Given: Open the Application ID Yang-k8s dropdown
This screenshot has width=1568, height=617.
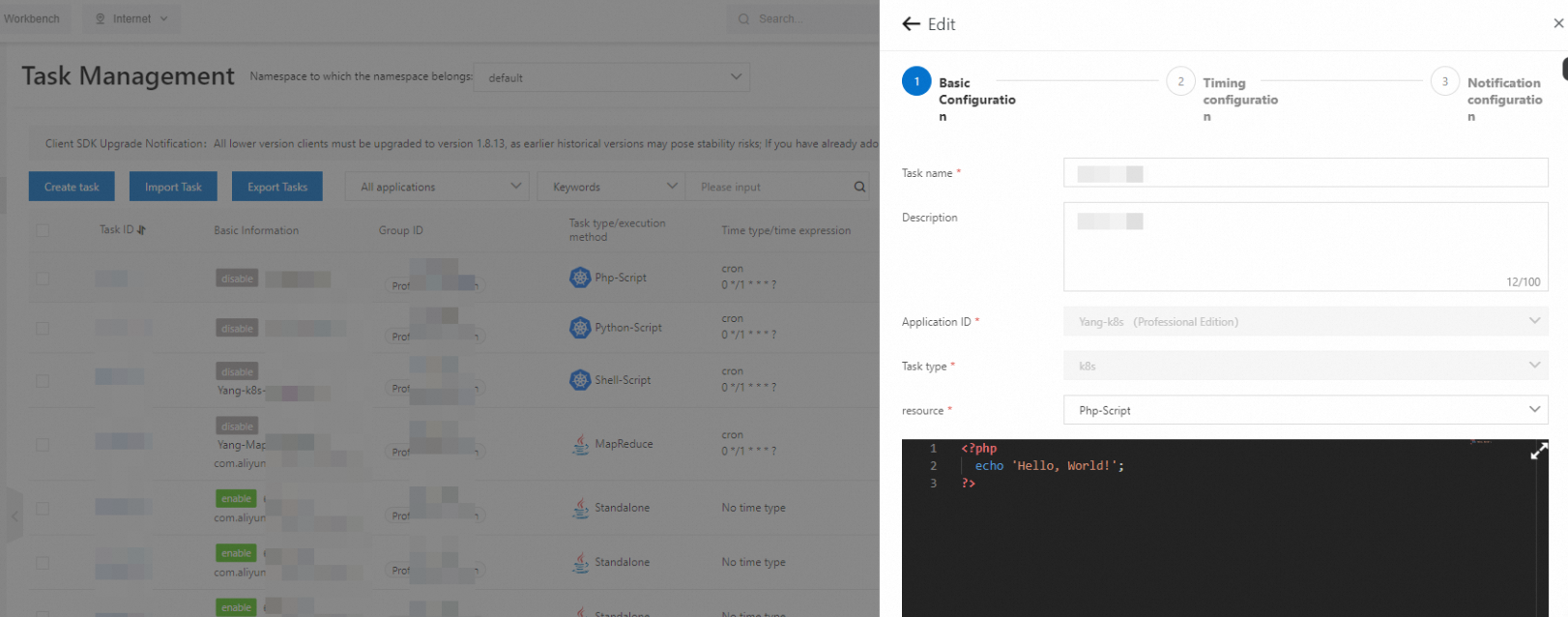Looking at the screenshot, I should click(1306, 321).
